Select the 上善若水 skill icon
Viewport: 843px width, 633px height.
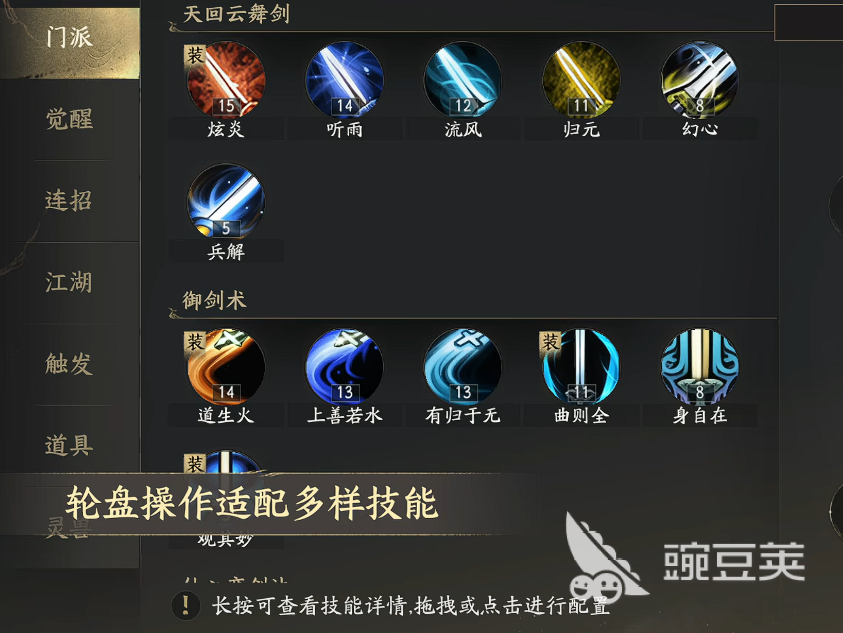click(x=344, y=366)
